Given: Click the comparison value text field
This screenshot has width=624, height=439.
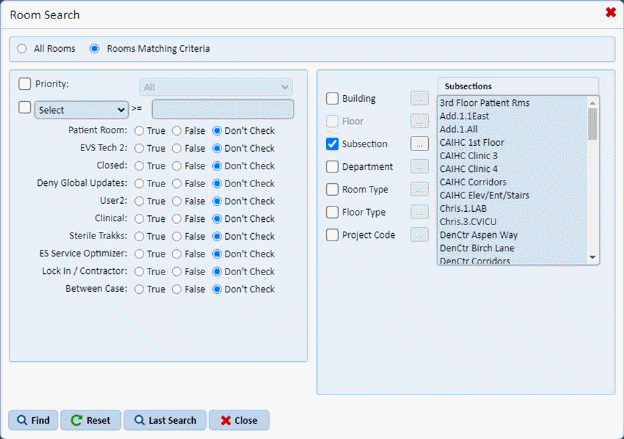Looking at the screenshot, I should tap(222, 109).
